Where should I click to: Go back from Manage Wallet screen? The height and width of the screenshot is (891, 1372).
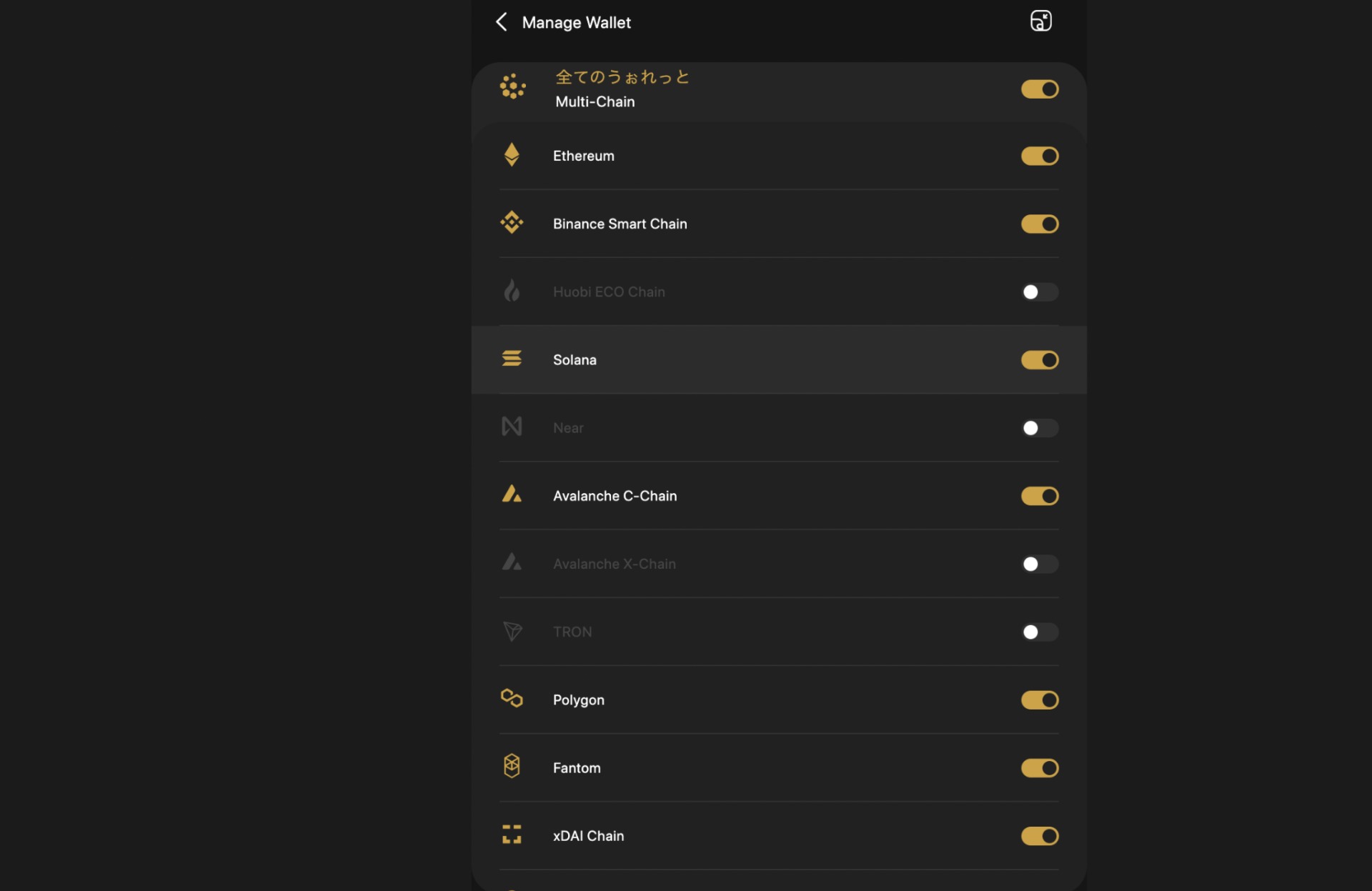[502, 22]
